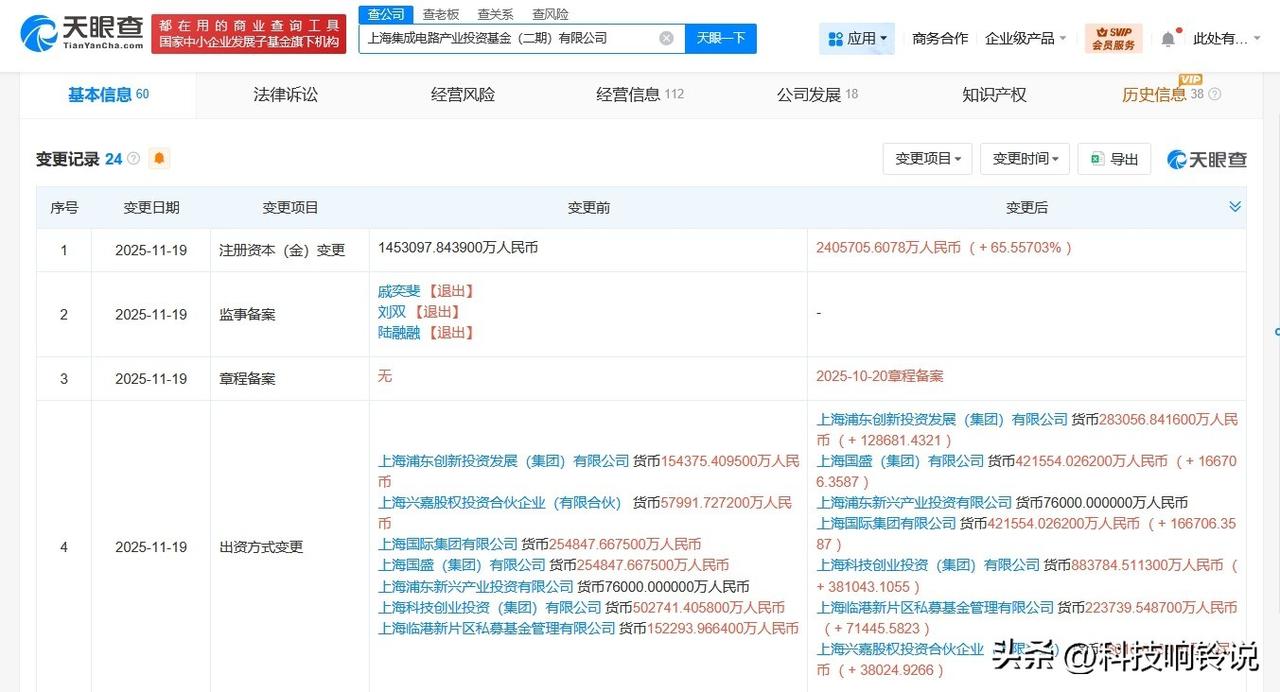Open 上海兴嘉股权投资合伙企业 link in 变更前 column
The width and height of the screenshot is (1280, 692).
[x=500, y=503]
